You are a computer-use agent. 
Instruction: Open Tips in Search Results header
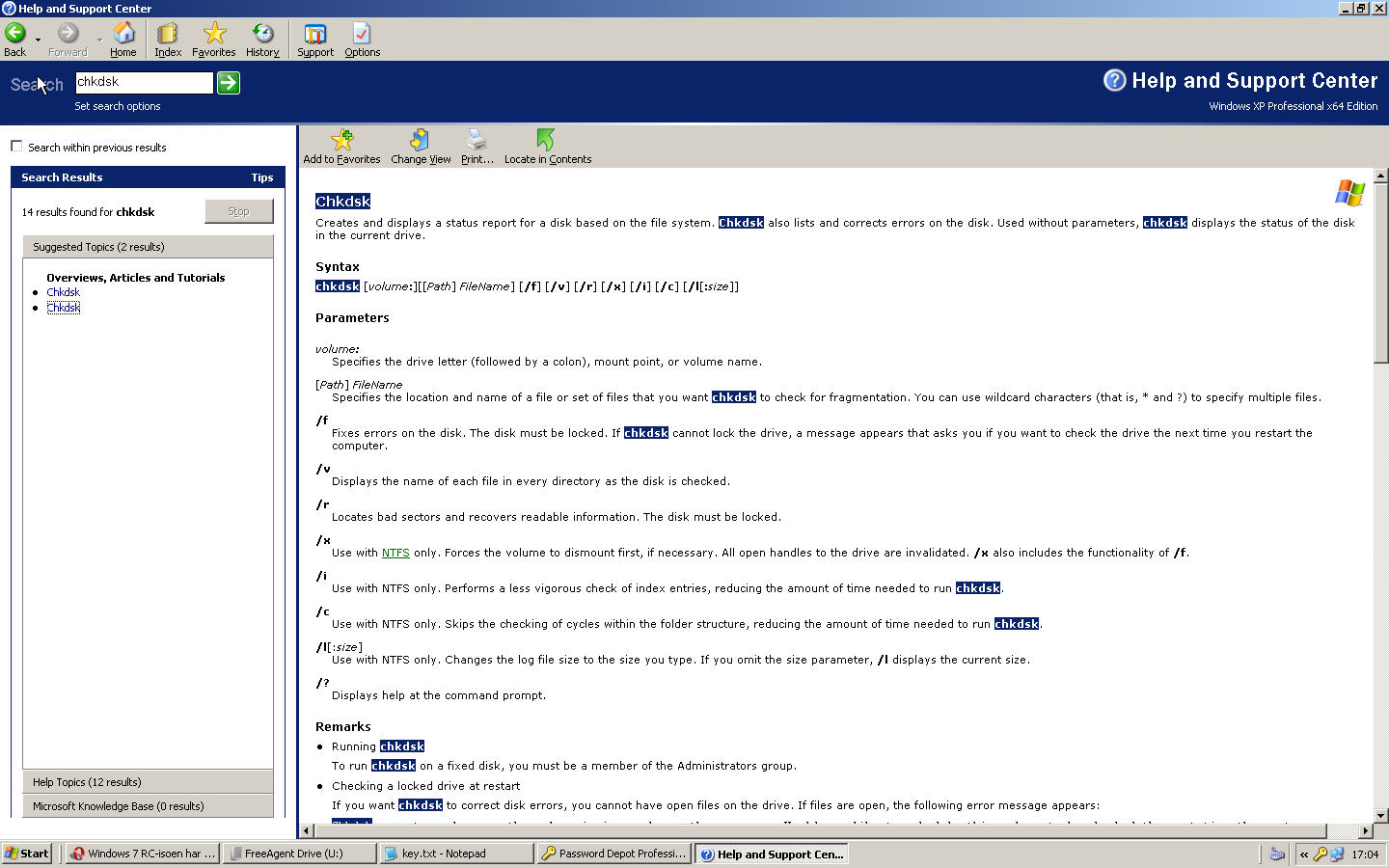262,177
